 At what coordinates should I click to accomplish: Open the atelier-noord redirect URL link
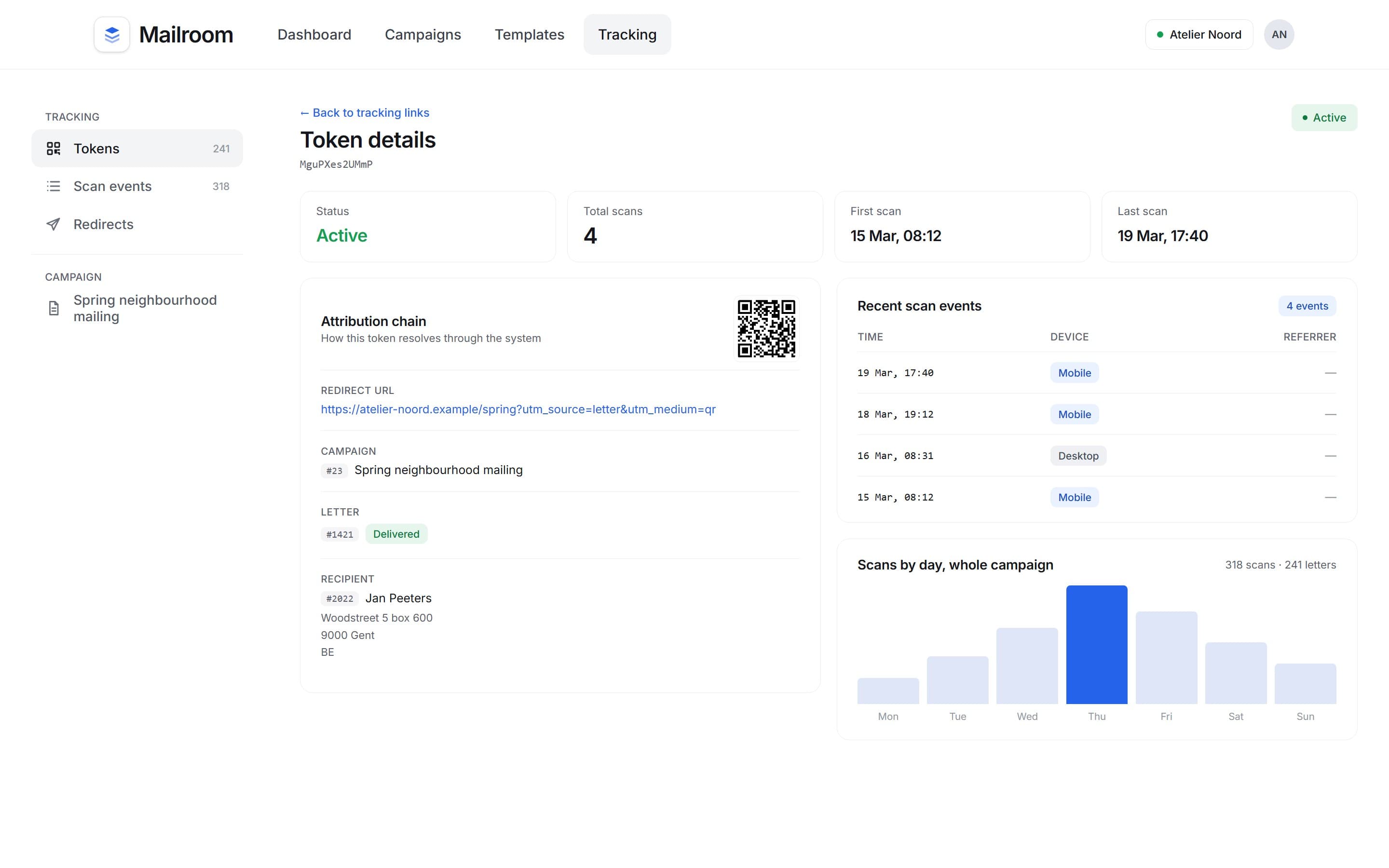click(x=518, y=409)
